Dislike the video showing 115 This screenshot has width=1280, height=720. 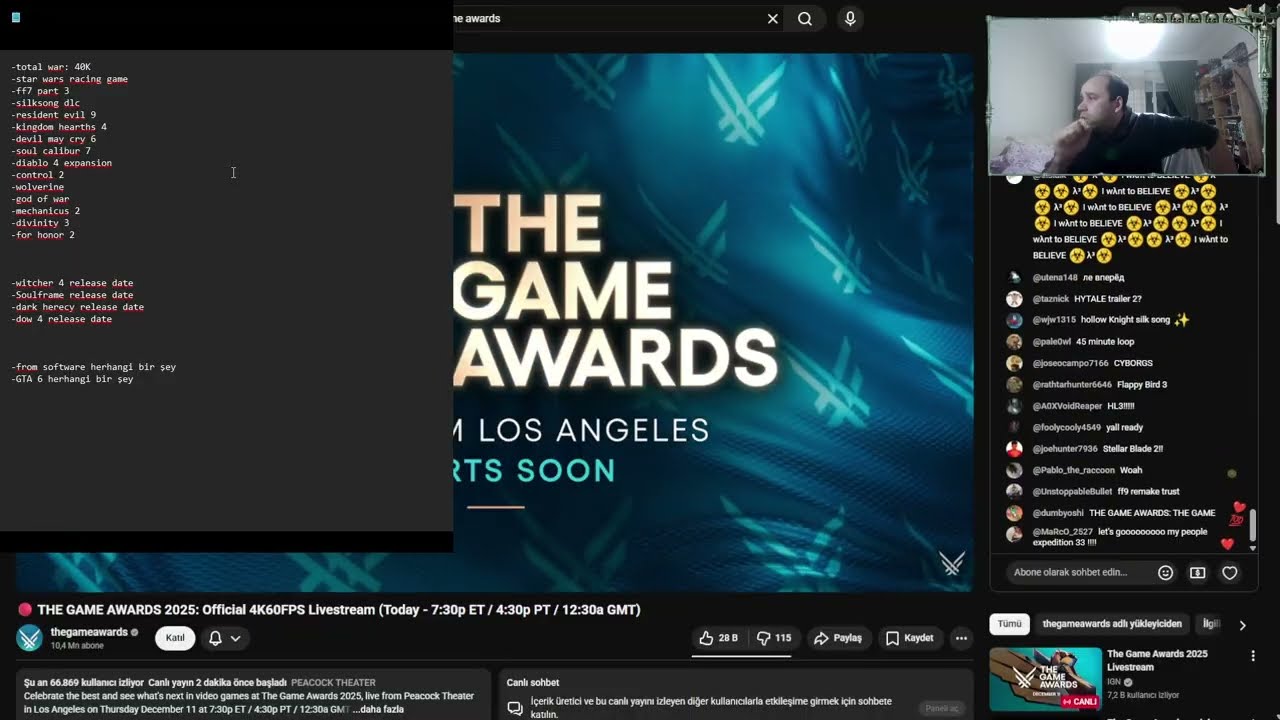774,638
